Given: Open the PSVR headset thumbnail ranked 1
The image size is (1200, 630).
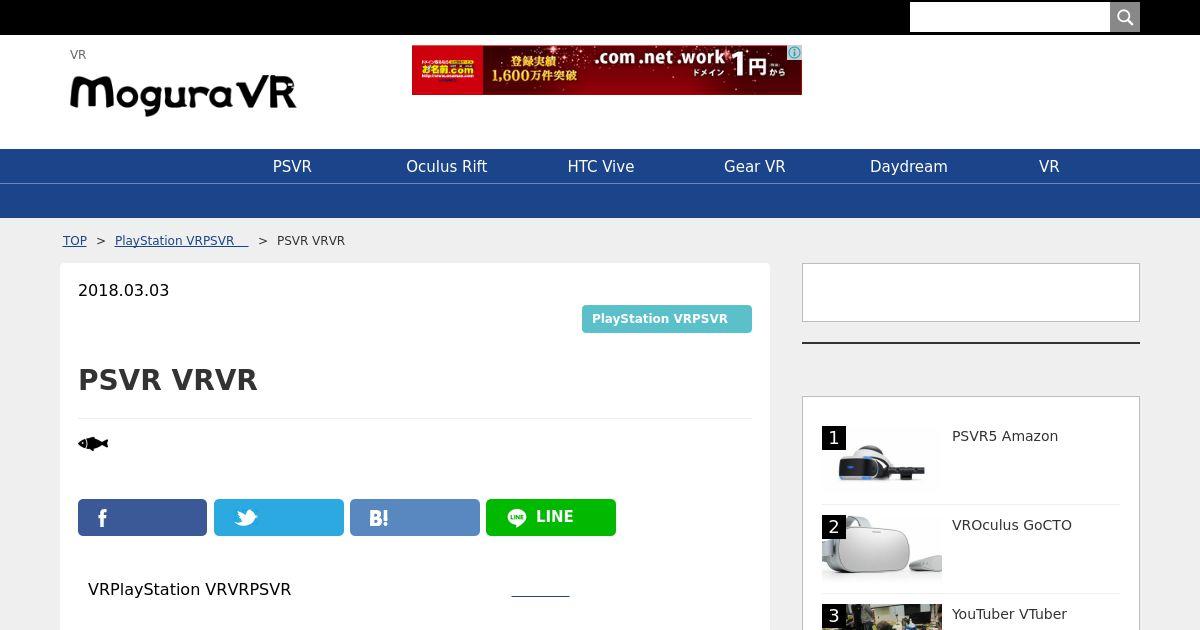Looking at the screenshot, I should pos(882,460).
